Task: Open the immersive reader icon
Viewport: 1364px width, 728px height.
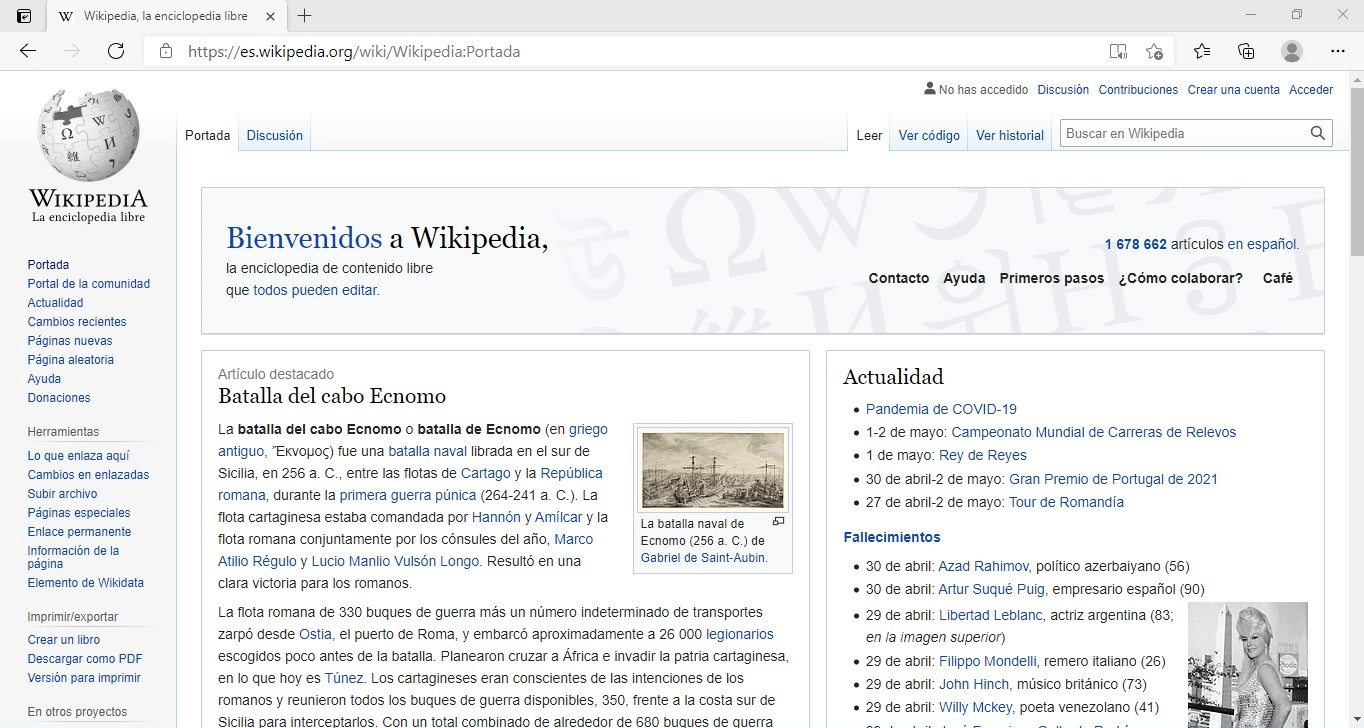Action: coord(1118,51)
